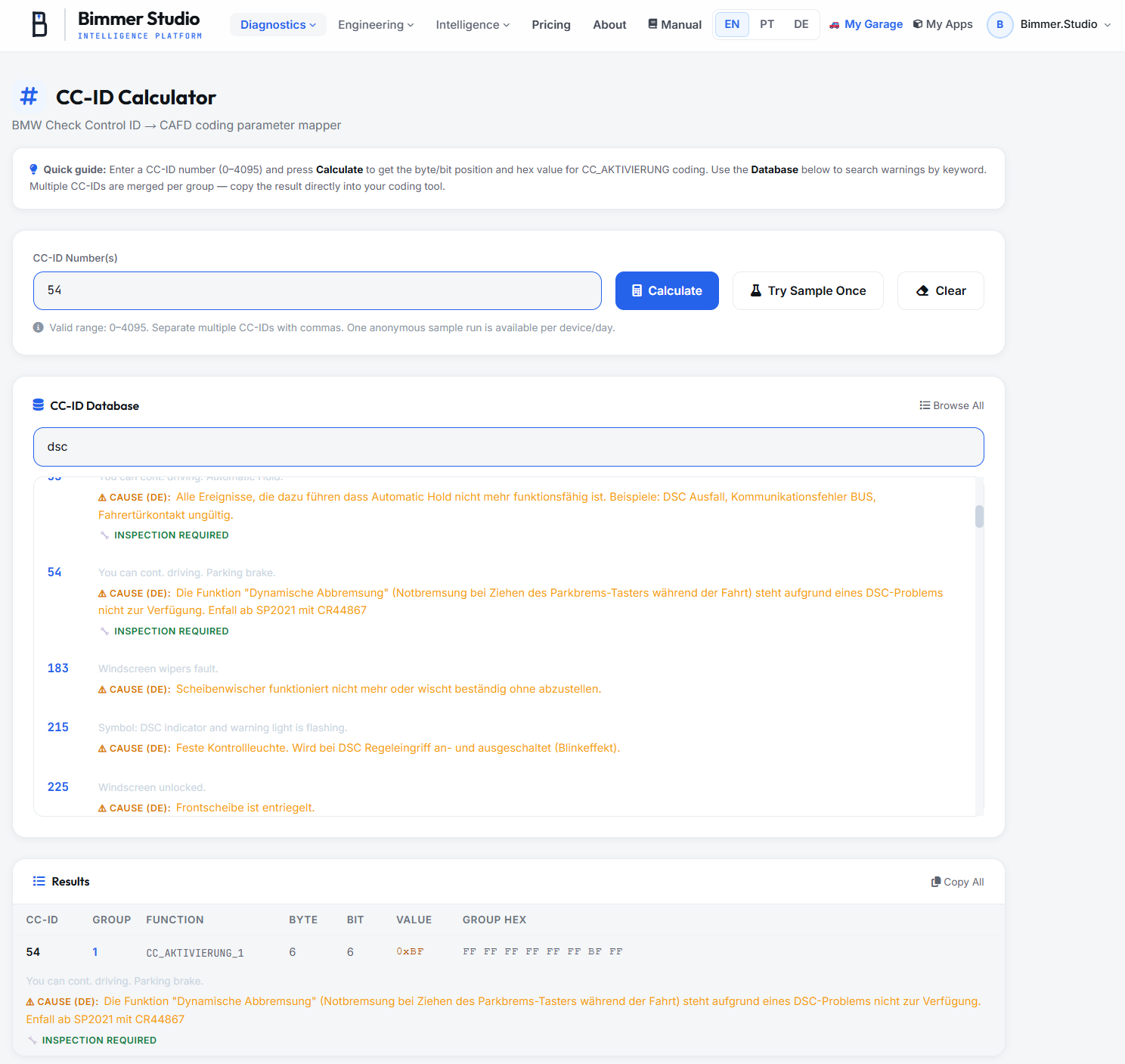The width and height of the screenshot is (1125, 1064).
Task: Click 'Symbol: DSC indicator' description text
Action: pos(222,727)
